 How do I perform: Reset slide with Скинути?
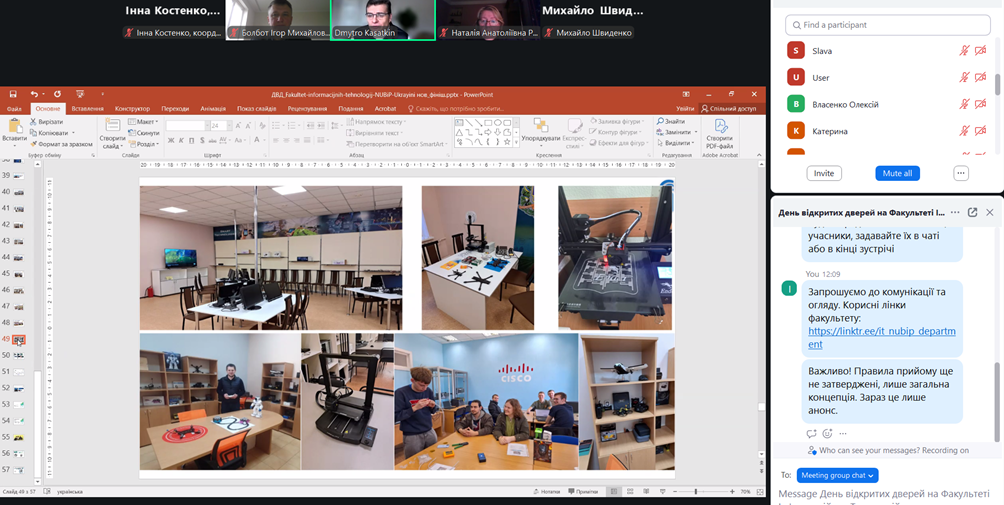click(x=143, y=133)
